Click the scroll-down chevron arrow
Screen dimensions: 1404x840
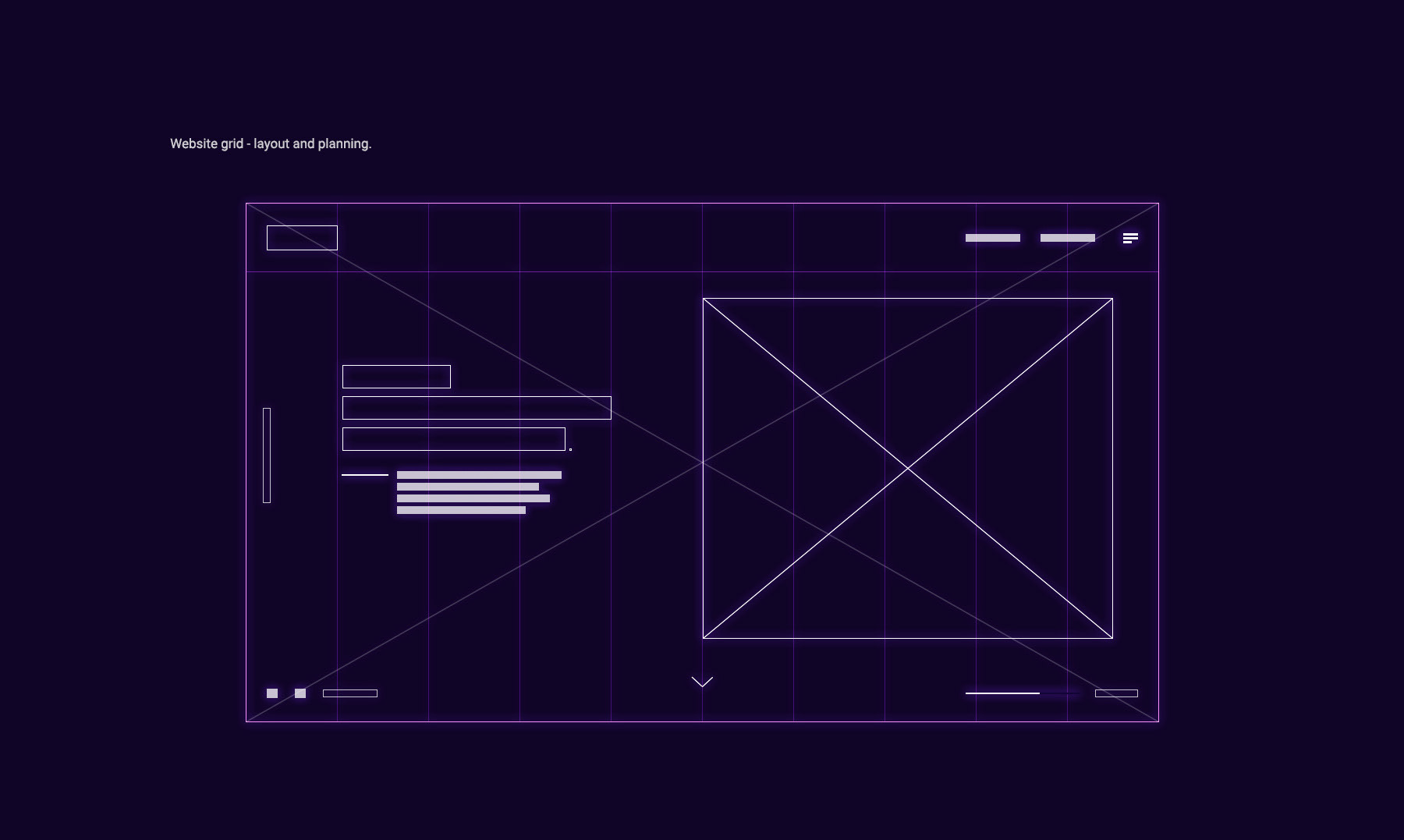702,682
